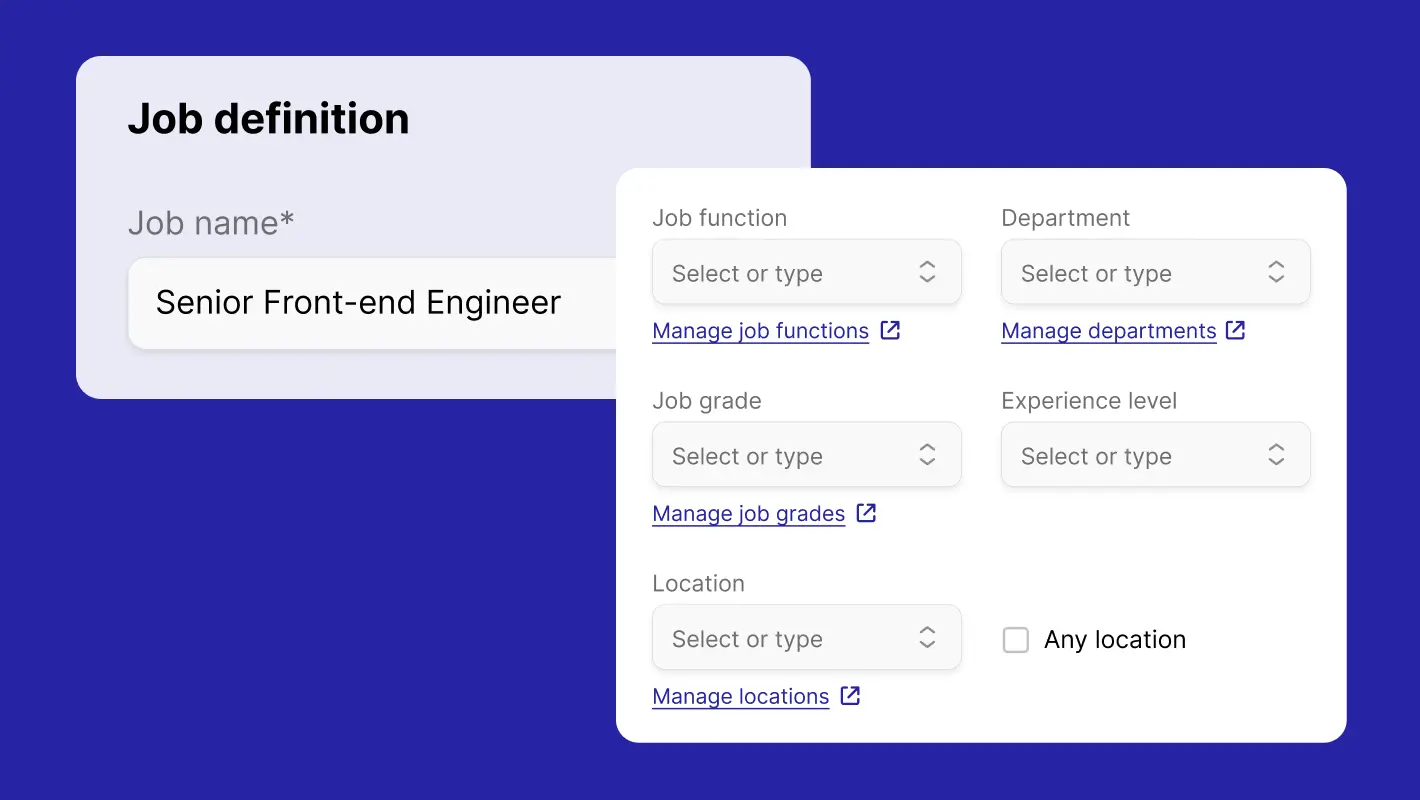This screenshot has height=800, width=1420.
Task: Check the Any location checkbox
Action: click(x=1015, y=640)
